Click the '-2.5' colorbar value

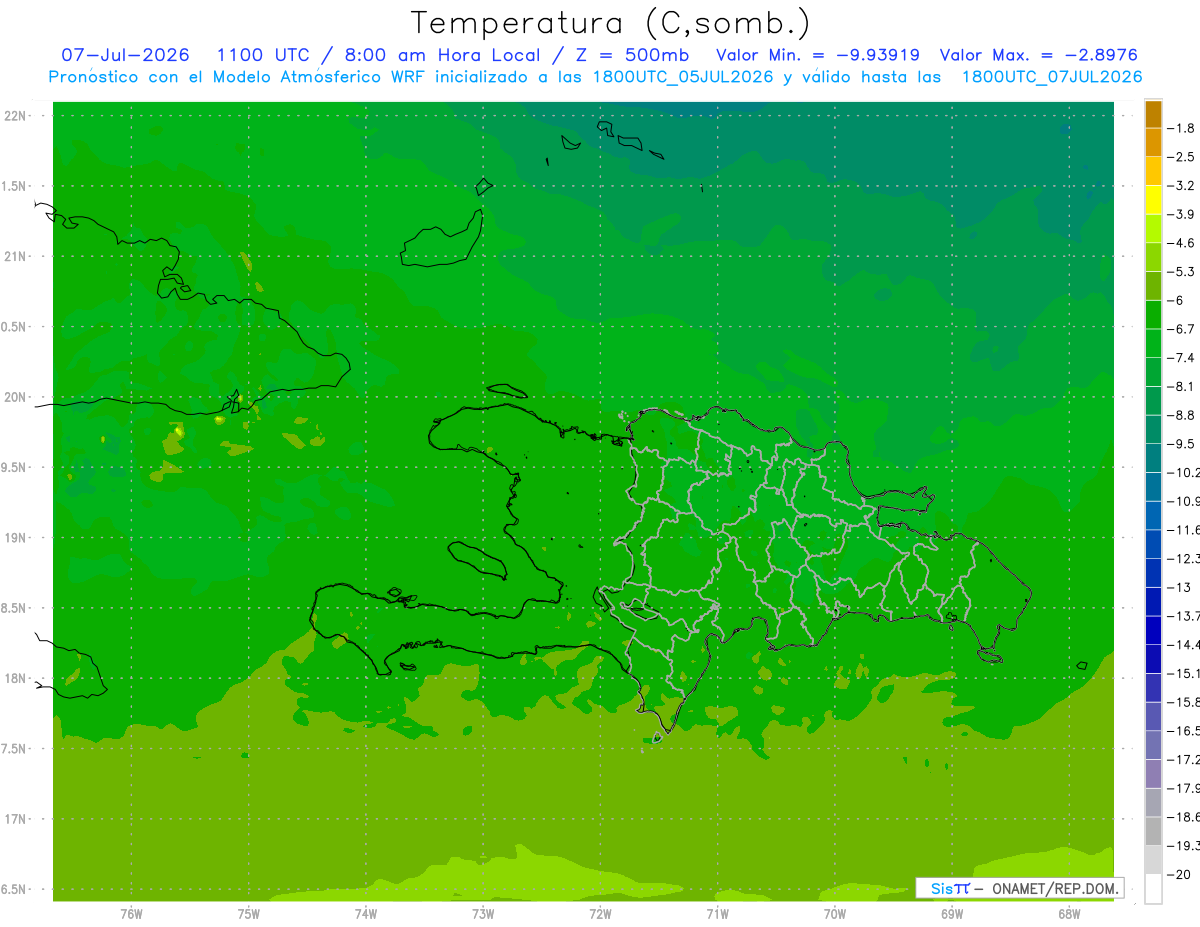1182,157
